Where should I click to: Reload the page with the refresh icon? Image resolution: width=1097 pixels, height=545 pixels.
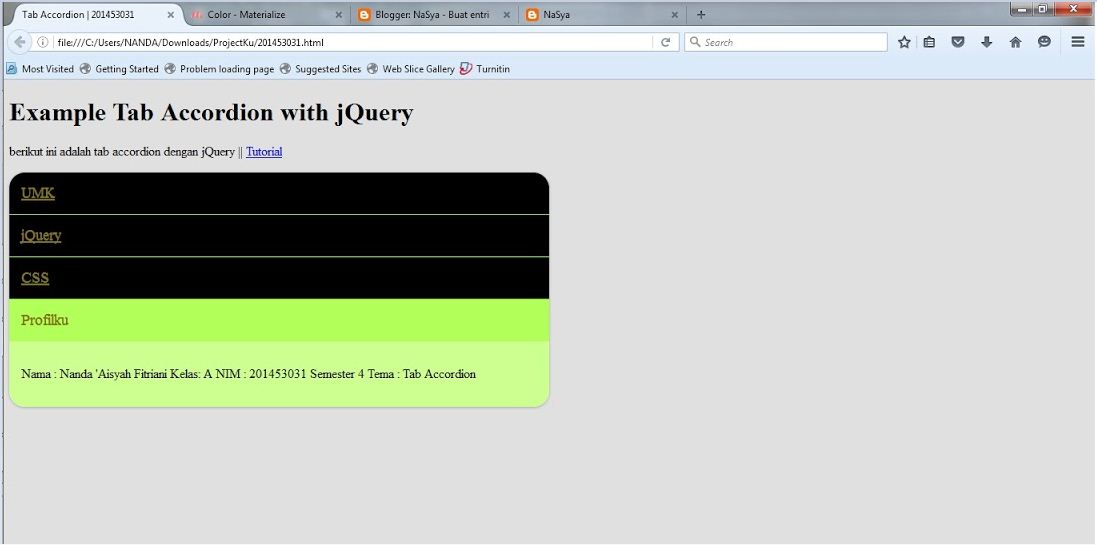[x=665, y=42]
